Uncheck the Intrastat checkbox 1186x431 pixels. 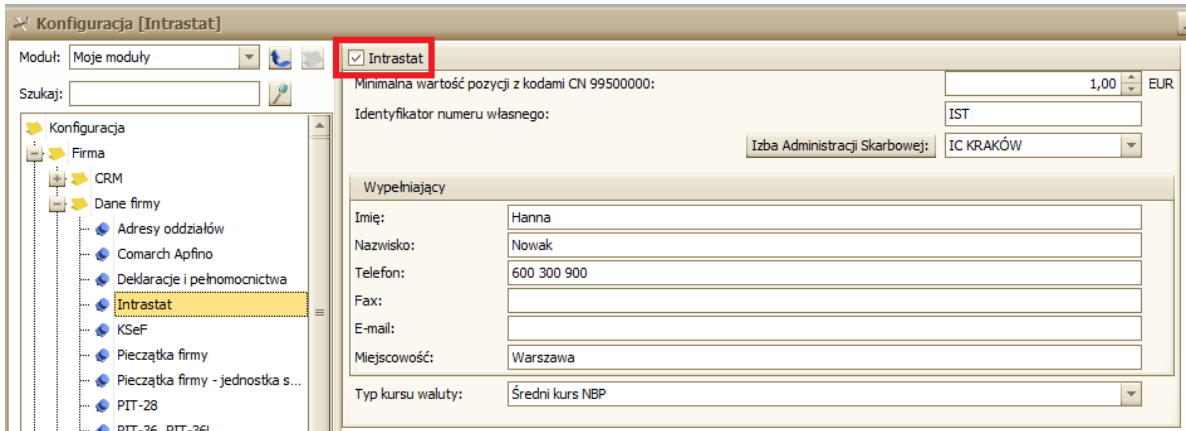click(356, 59)
